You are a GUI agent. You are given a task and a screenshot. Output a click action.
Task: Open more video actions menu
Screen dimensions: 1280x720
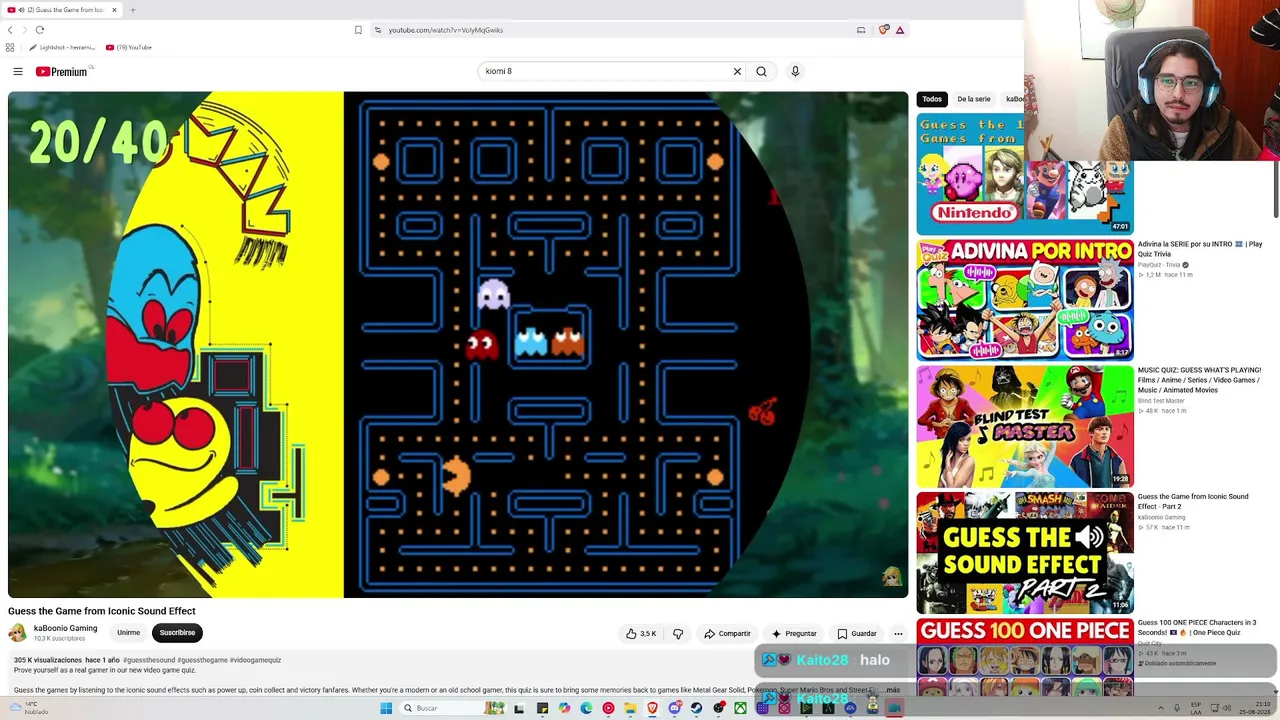[898, 633]
